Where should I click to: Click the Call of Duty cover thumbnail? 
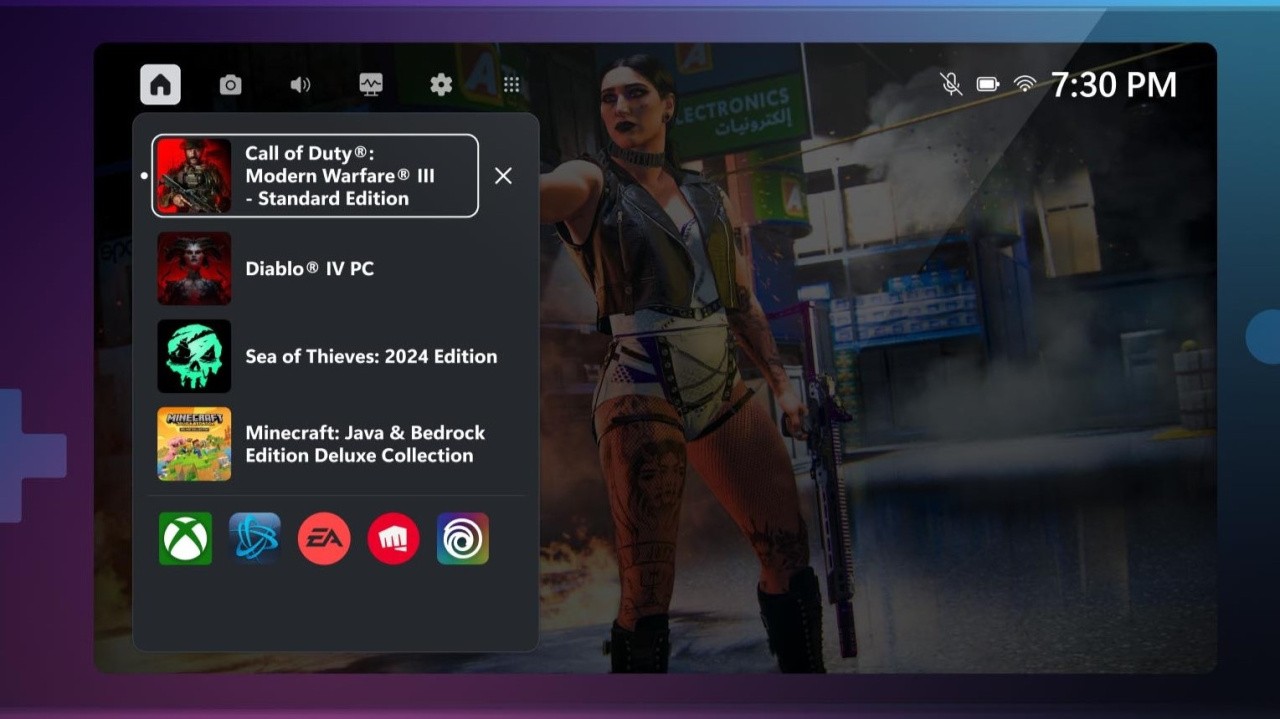coord(194,175)
